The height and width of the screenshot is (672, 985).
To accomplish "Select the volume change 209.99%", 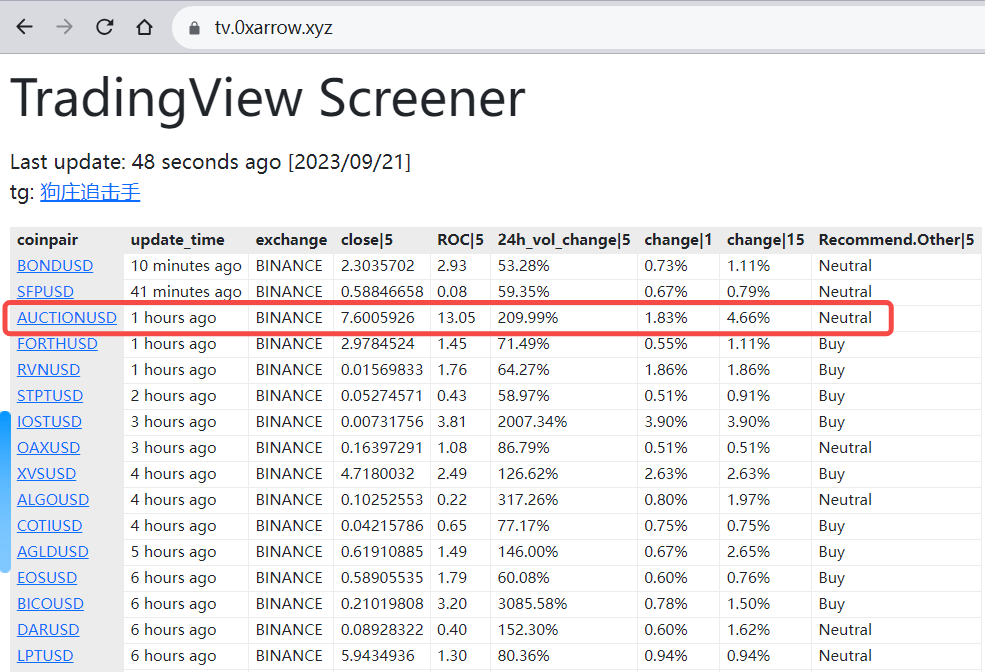I will [528, 318].
